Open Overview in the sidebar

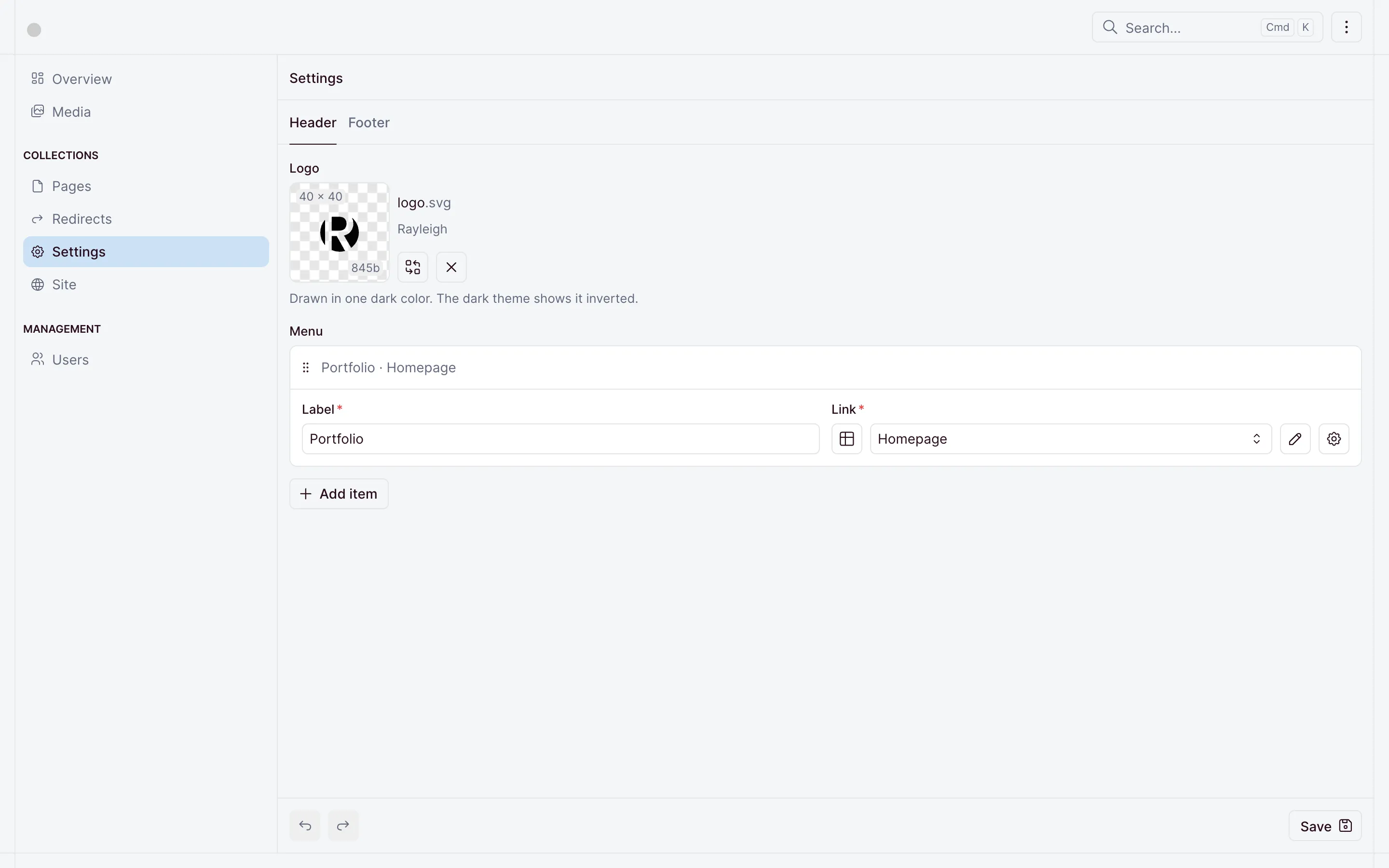[x=146, y=79]
